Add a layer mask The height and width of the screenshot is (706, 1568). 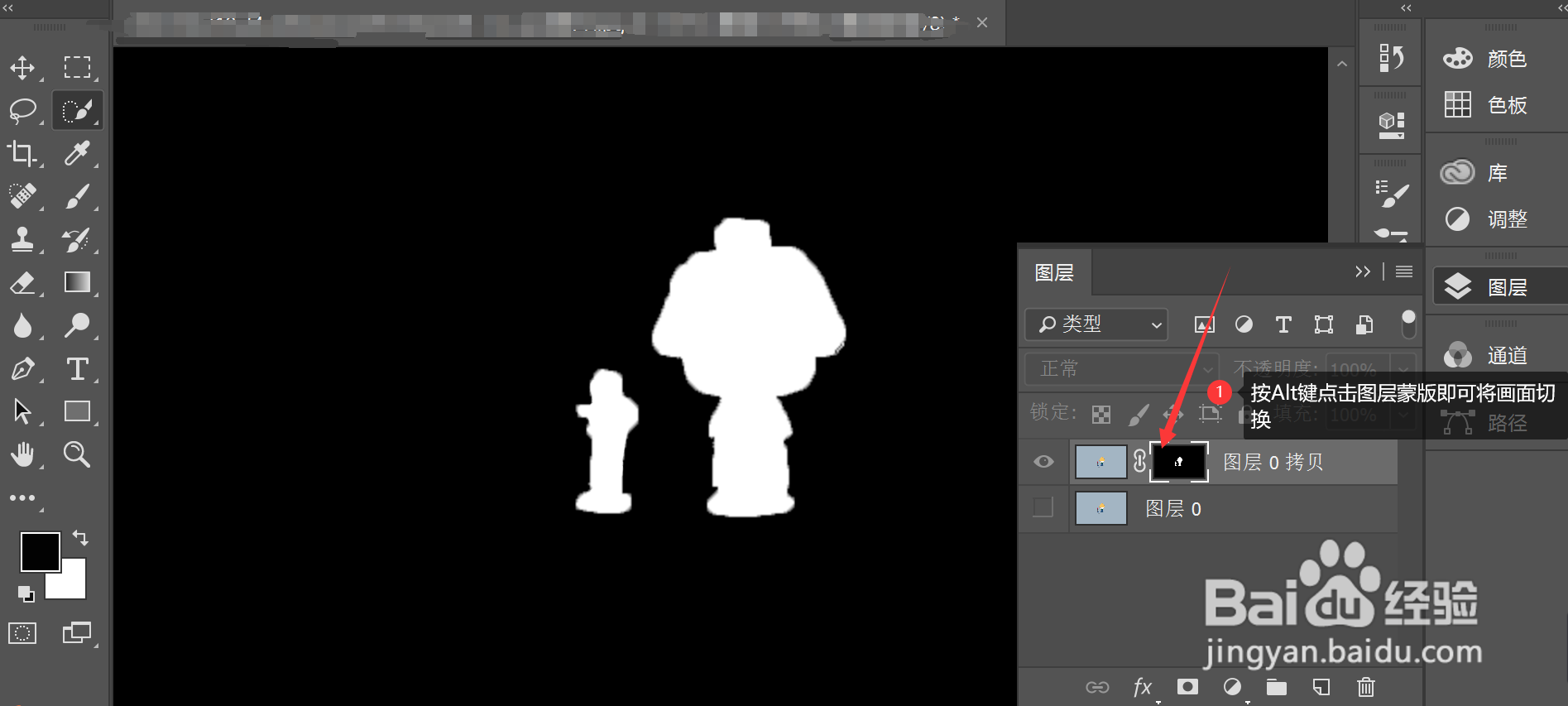click(x=1187, y=687)
